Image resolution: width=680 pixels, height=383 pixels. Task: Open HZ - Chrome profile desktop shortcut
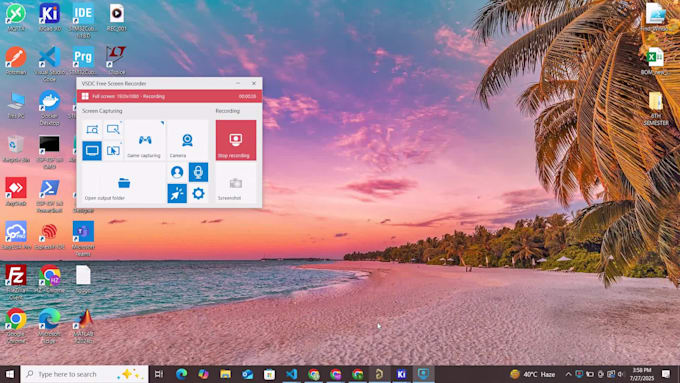click(x=49, y=279)
